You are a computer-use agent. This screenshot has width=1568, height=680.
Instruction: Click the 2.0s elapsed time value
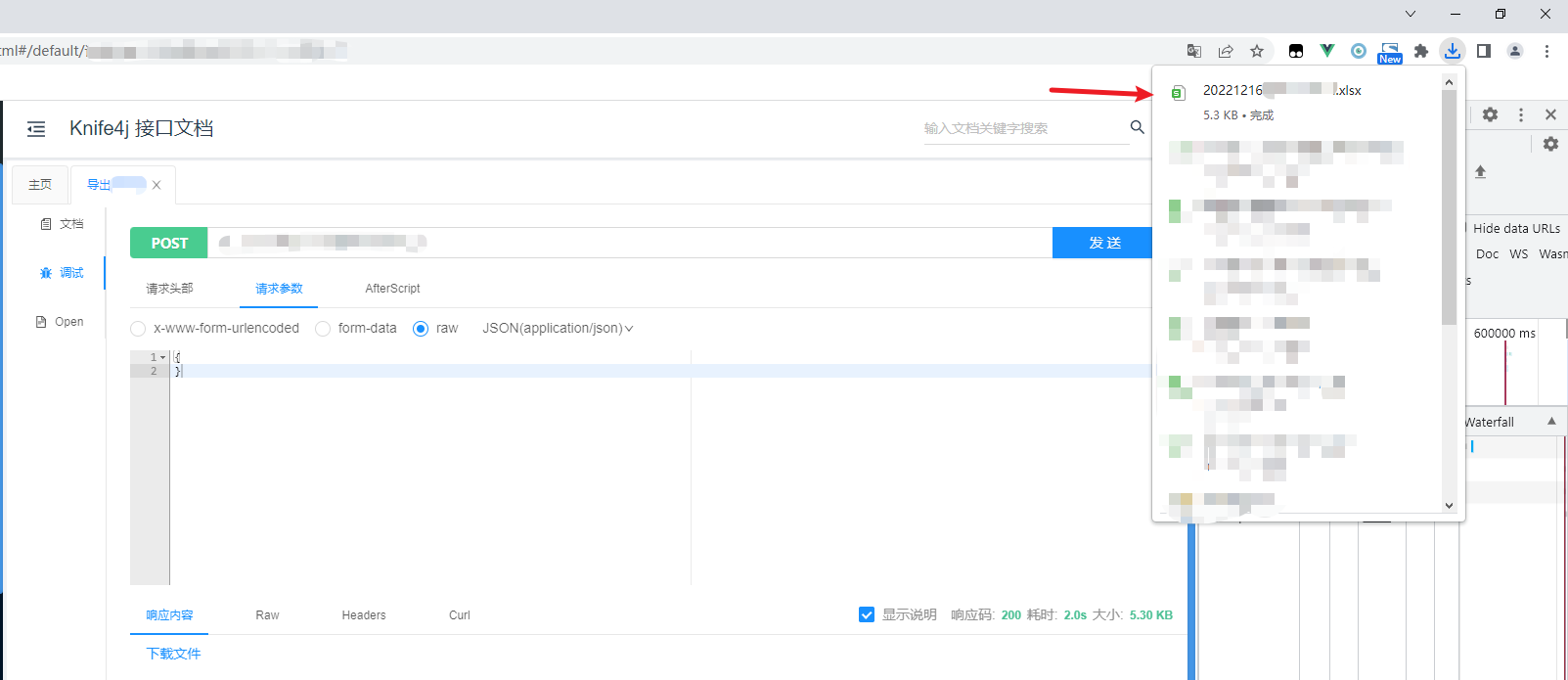[1075, 615]
